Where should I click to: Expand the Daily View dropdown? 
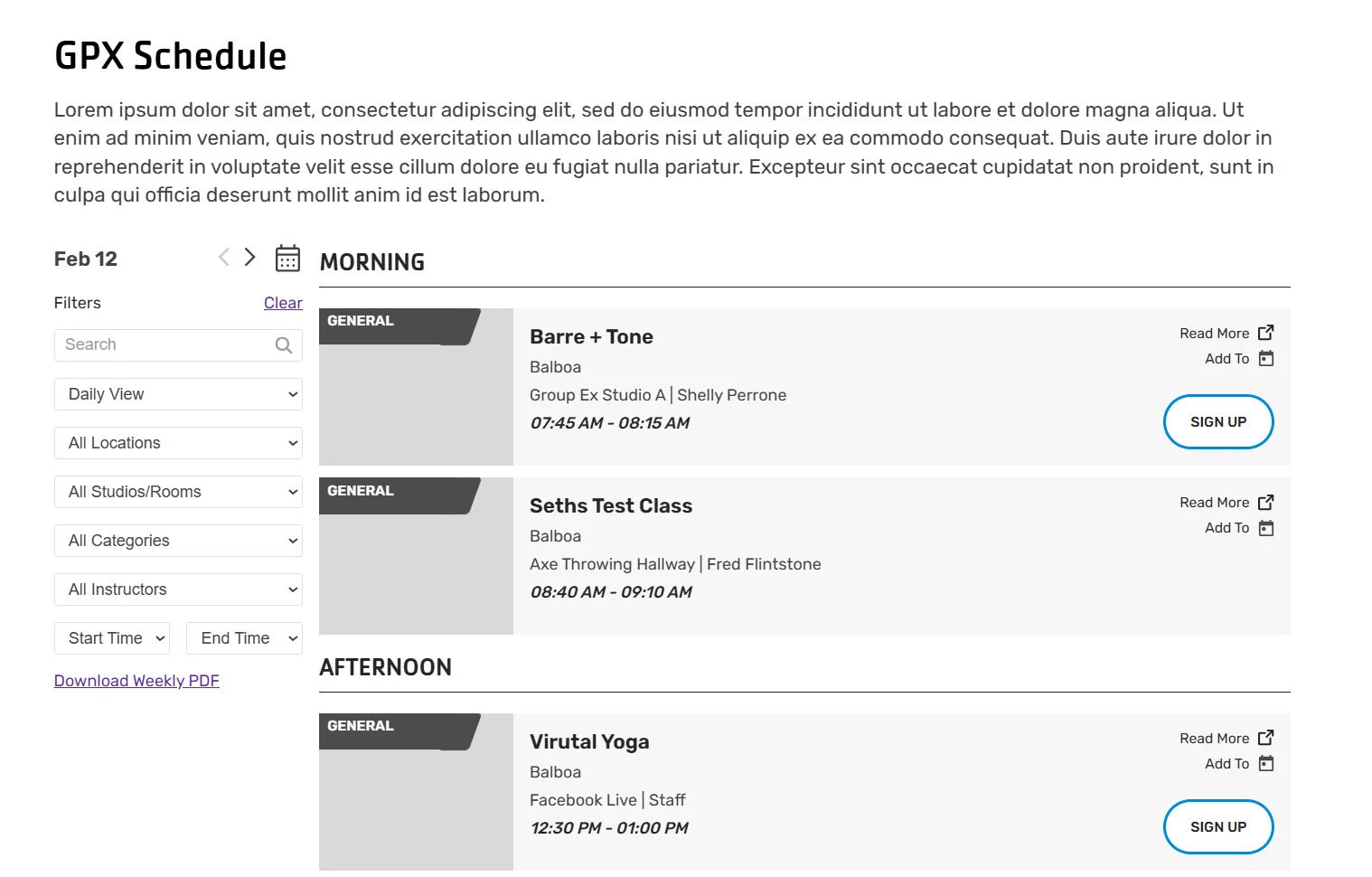coord(178,394)
